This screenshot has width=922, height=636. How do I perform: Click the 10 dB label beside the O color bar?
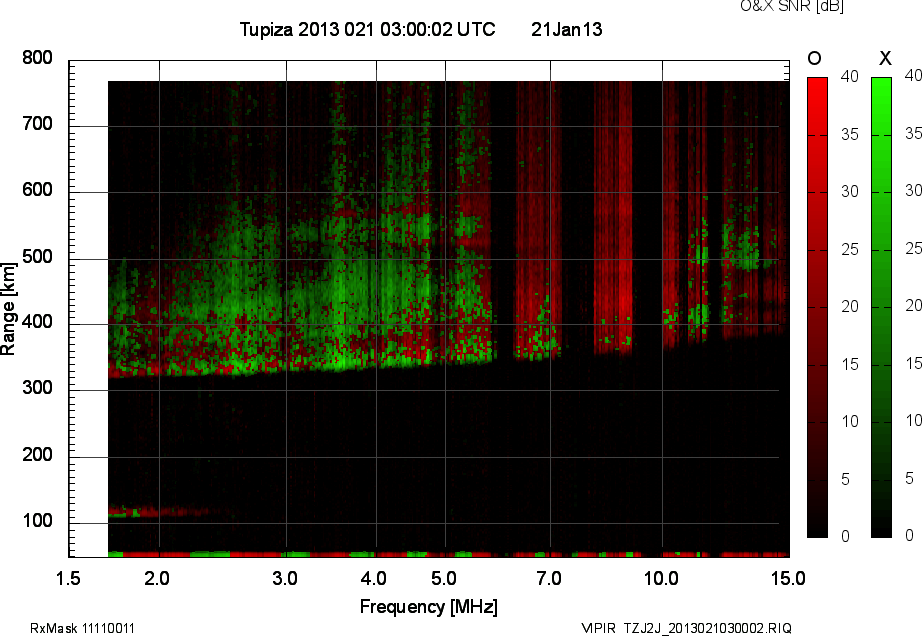tap(849, 421)
